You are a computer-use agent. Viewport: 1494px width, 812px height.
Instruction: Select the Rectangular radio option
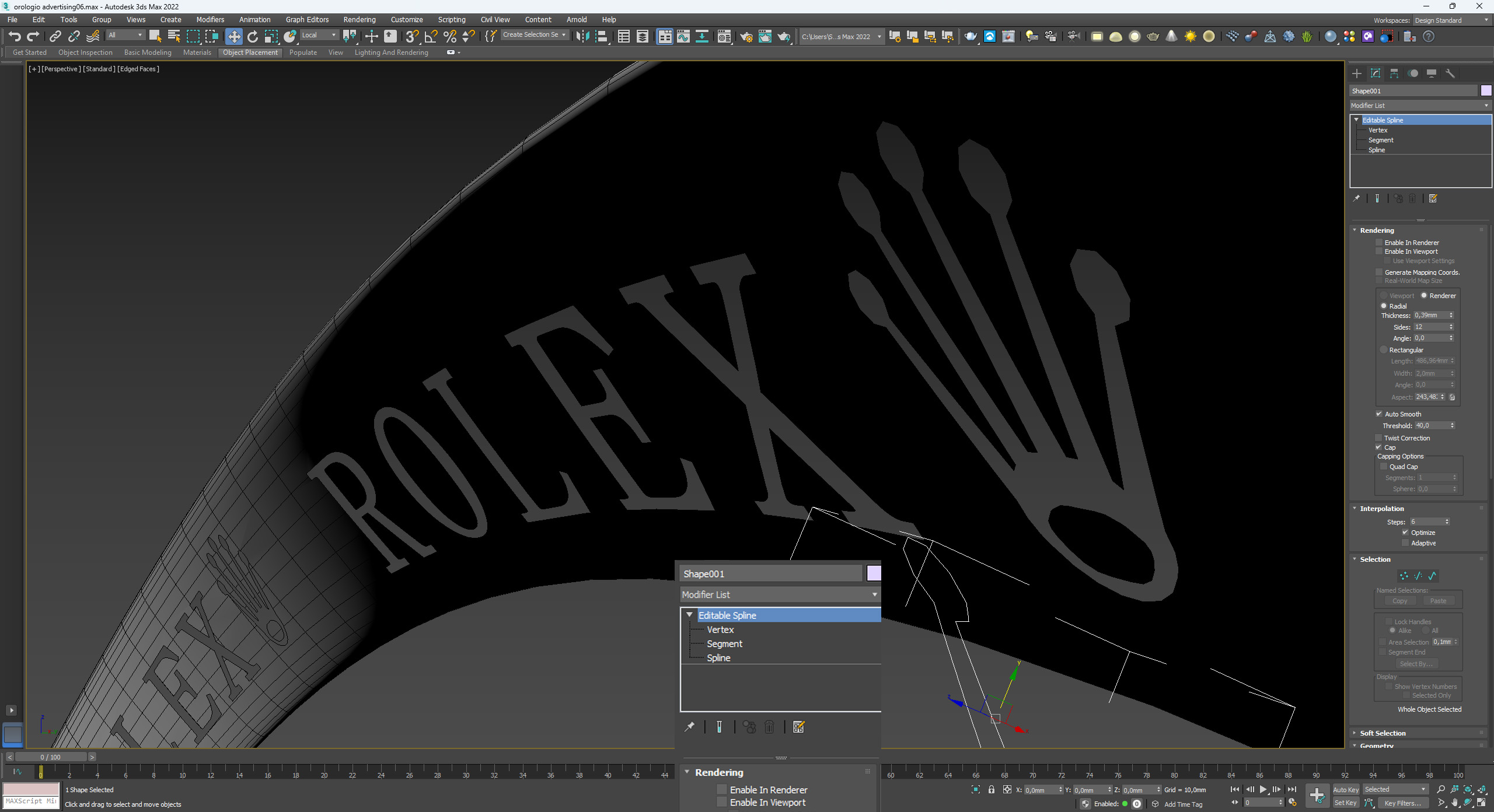click(x=1384, y=350)
